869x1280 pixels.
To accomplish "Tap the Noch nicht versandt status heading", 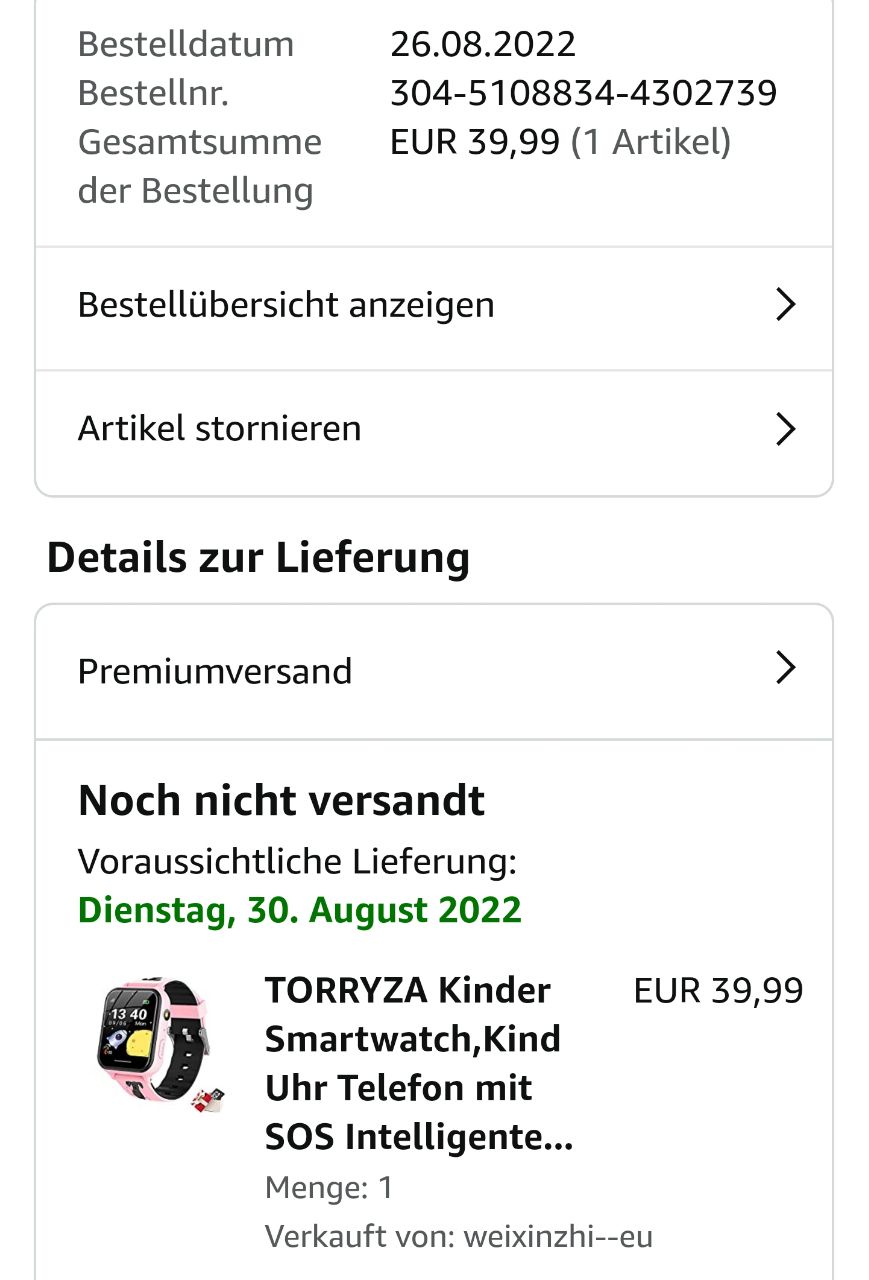I will (281, 800).
